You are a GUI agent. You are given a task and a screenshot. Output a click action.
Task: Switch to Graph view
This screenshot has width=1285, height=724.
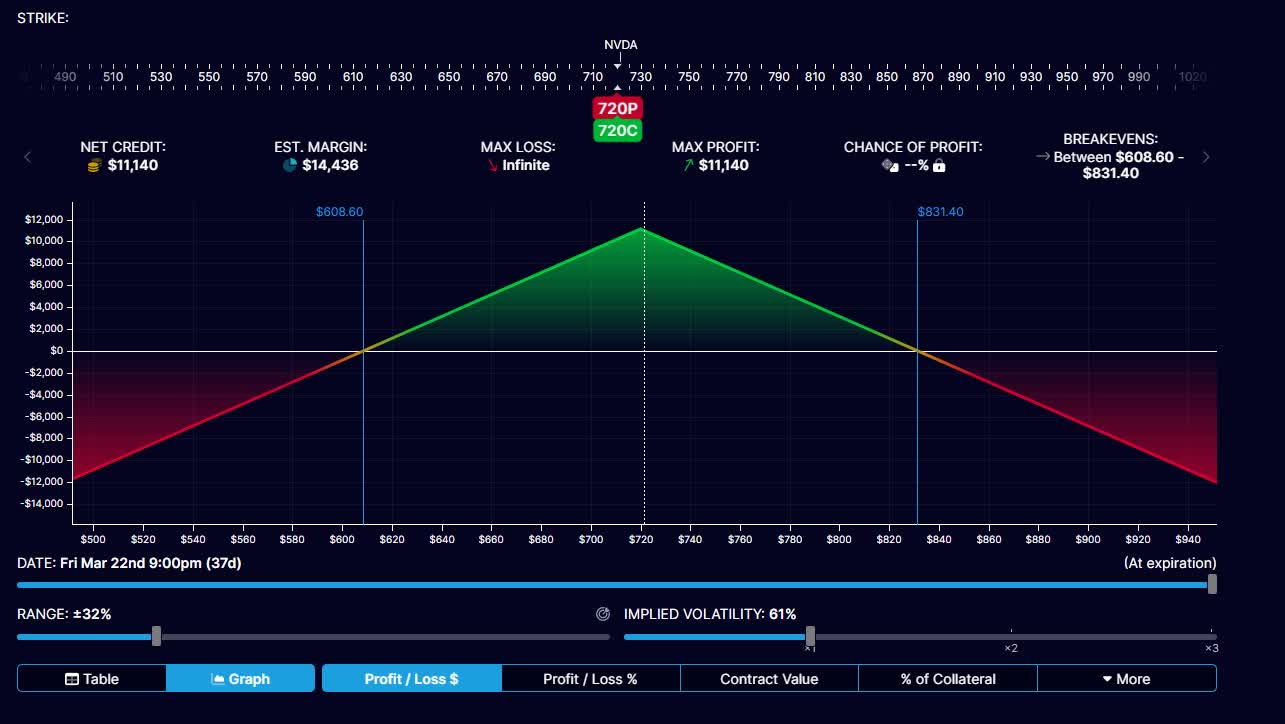point(240,679)
